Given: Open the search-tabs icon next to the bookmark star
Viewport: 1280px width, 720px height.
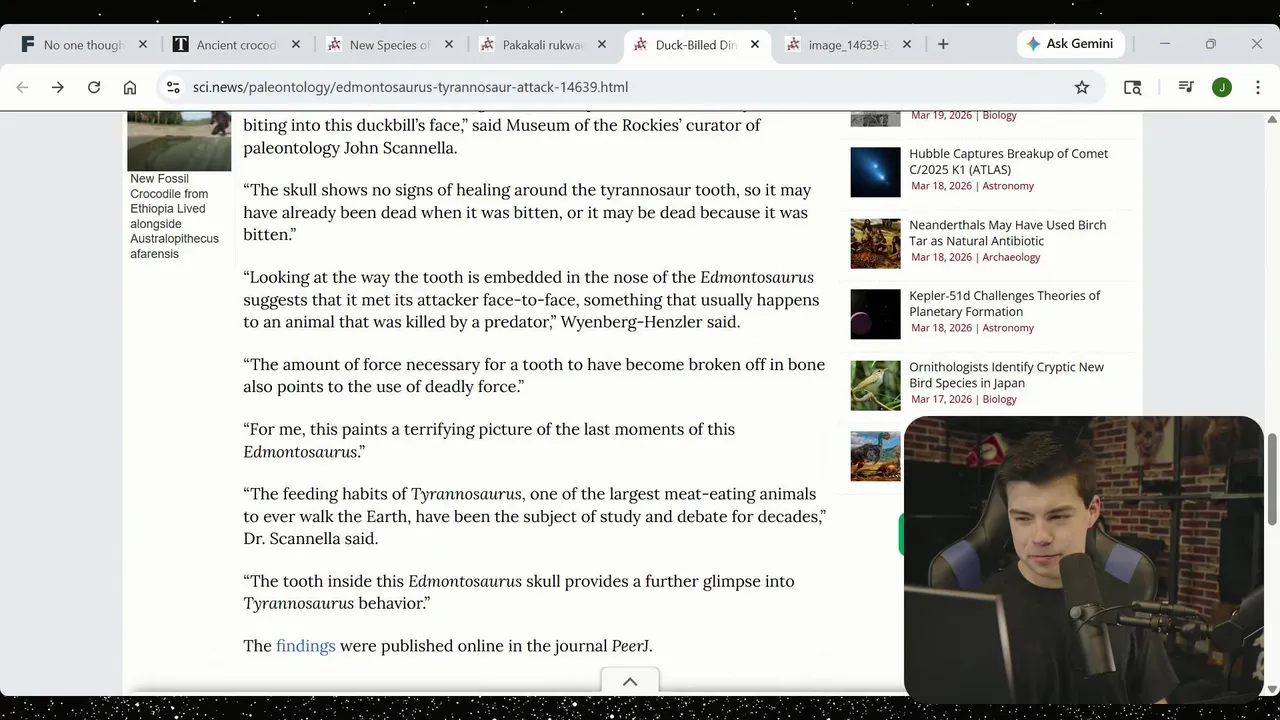Looking at the screenshot, I should [x=1133, y=87].
